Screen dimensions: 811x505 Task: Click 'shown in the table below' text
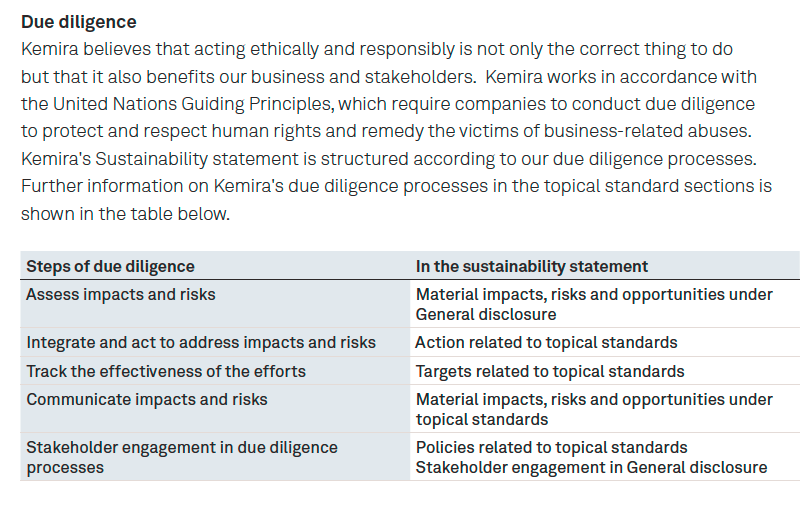[x=125, y=214]
